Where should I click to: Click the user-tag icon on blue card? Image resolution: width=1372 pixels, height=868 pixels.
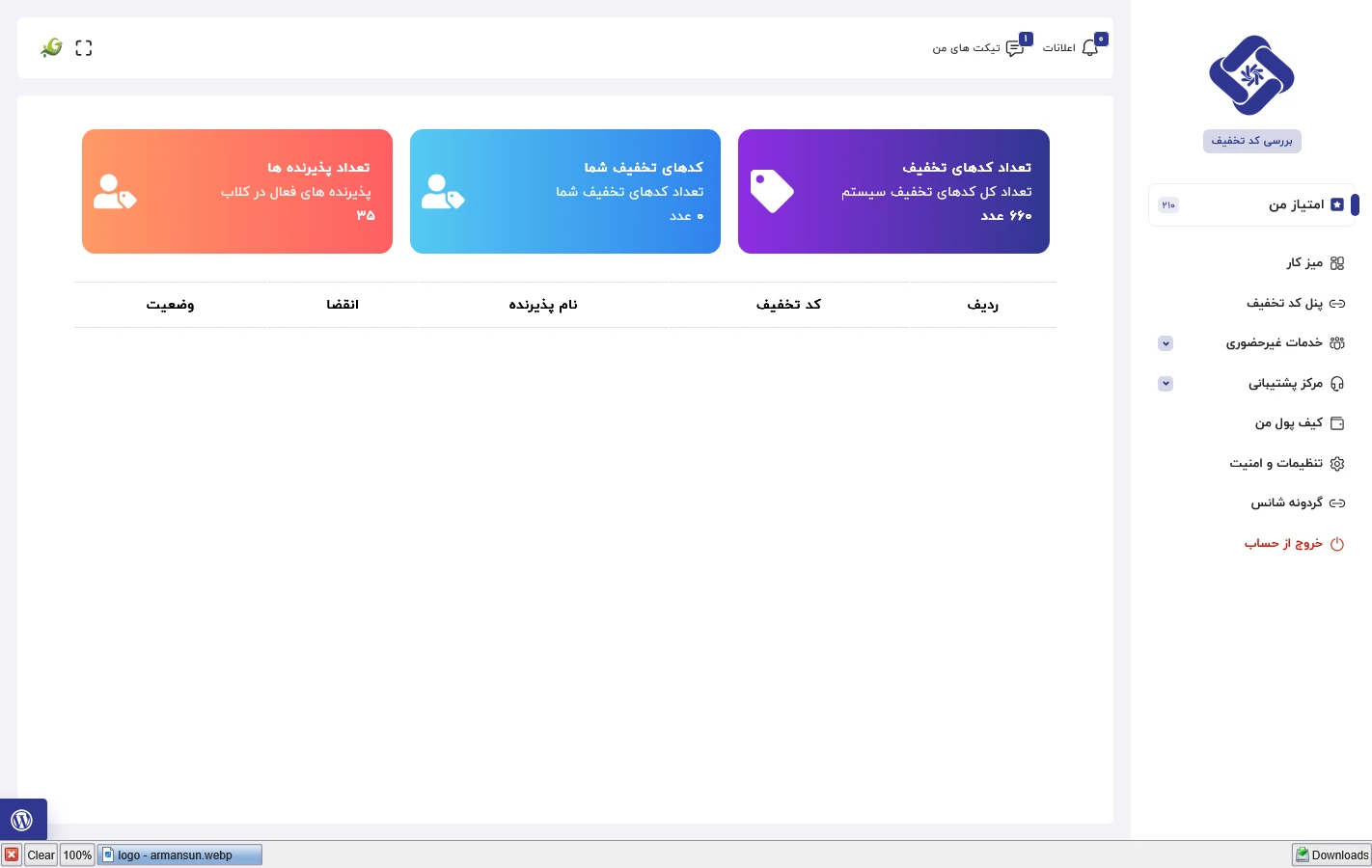coord(443,192)
